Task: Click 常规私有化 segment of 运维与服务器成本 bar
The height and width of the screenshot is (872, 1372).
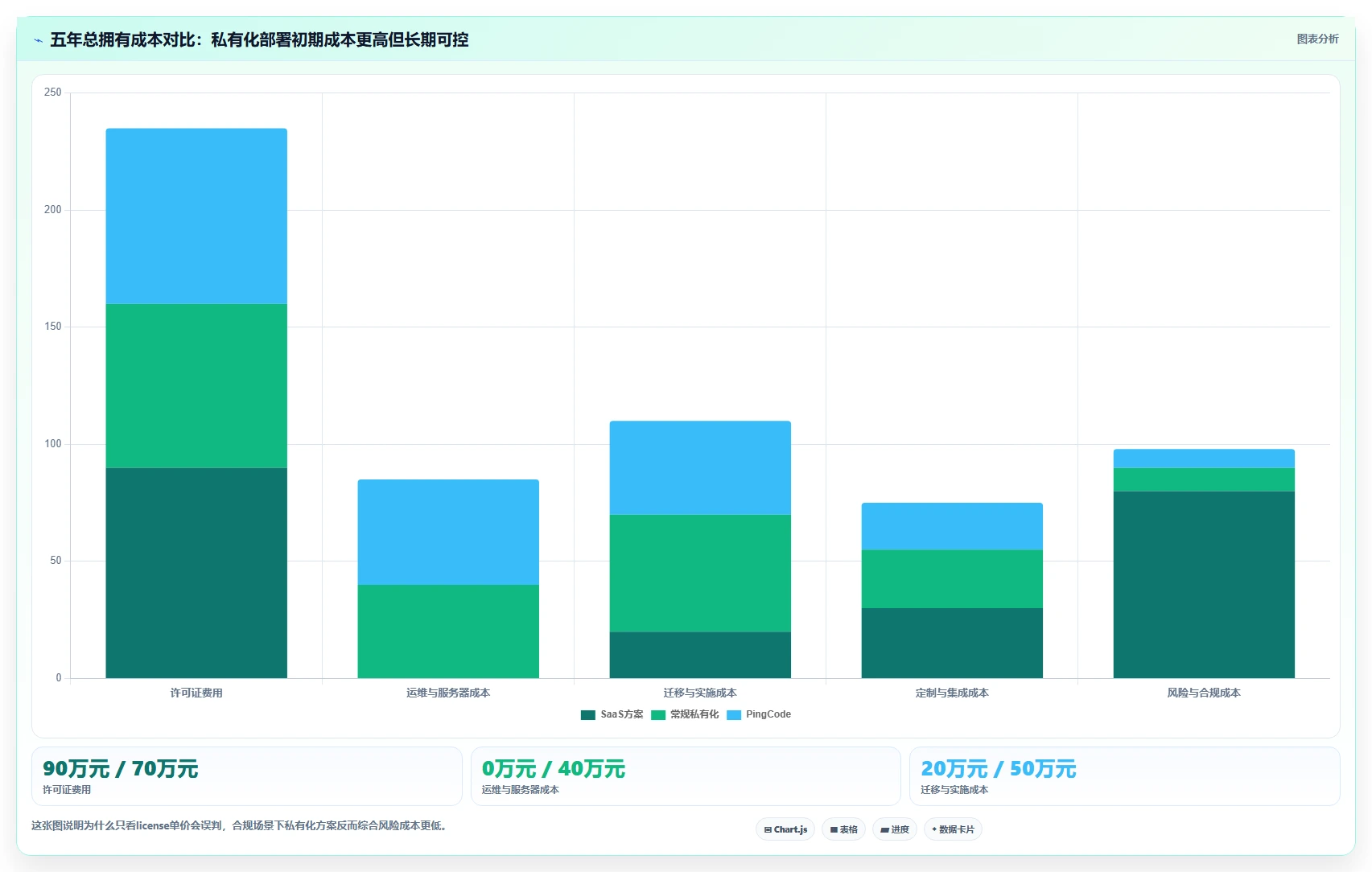Action: 448,631
